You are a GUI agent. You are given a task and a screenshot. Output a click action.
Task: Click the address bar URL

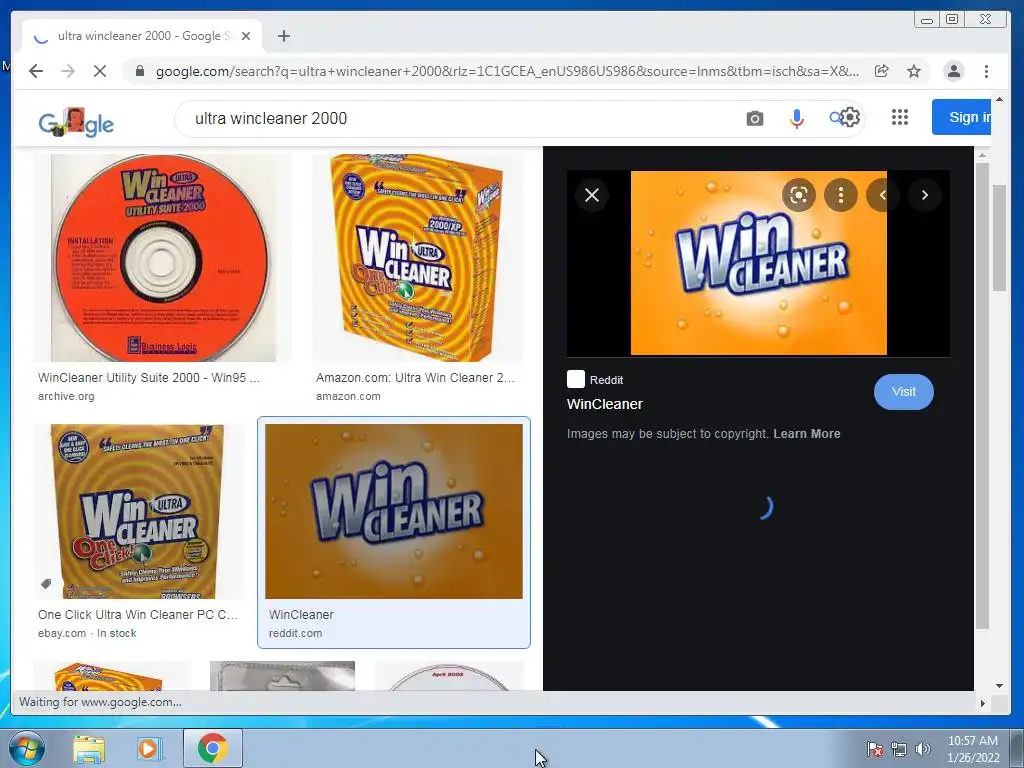(507, 71)
